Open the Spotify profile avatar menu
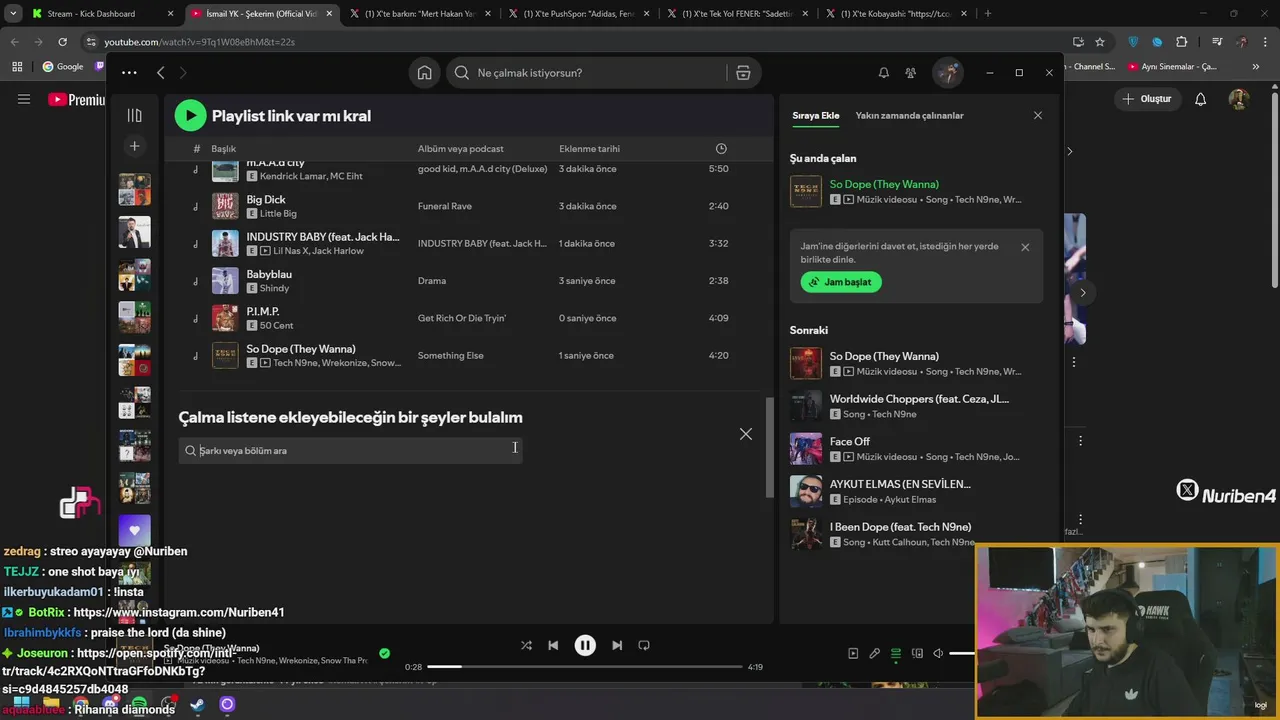This screenshot has height=720, width=1280. pos(948,73)
